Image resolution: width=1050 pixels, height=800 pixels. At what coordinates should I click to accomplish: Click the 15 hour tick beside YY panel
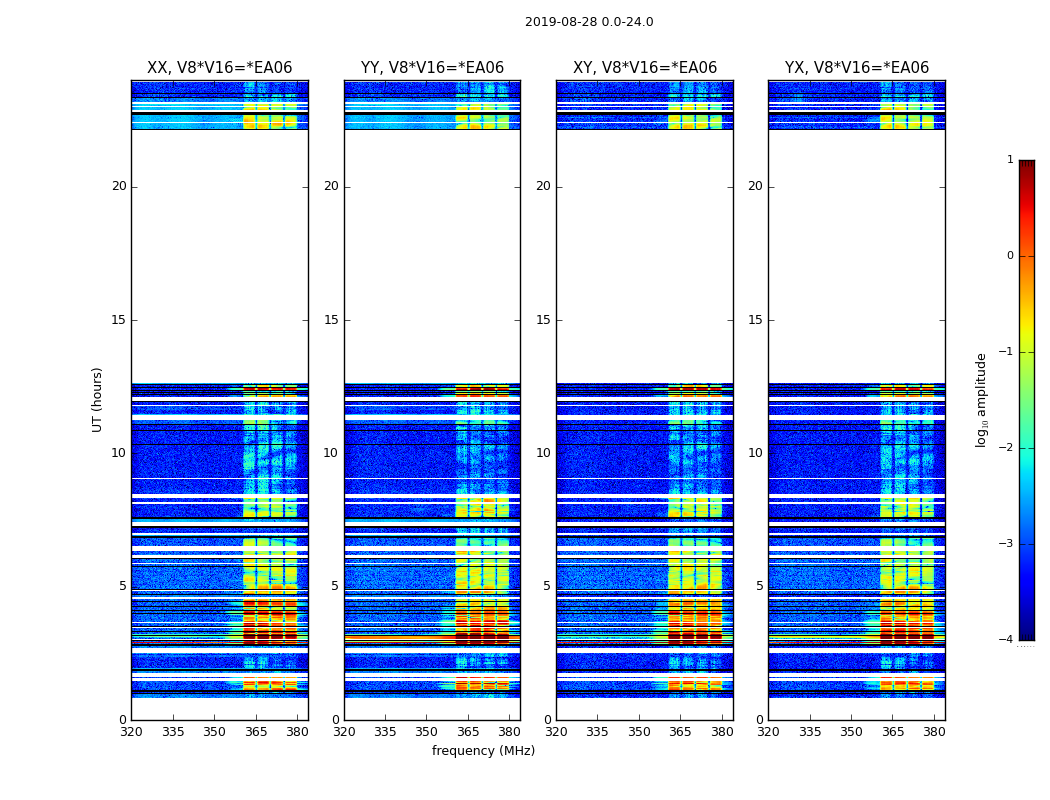(331, 320)
